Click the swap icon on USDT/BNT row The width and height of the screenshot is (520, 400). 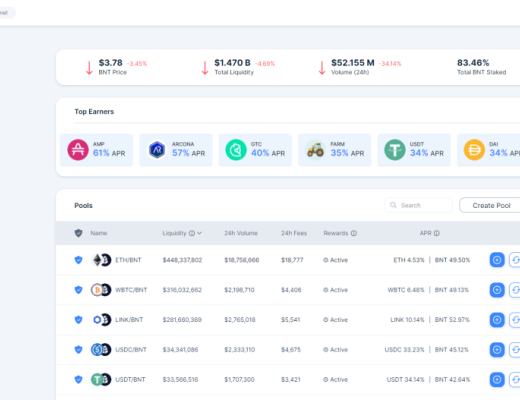pos(515,379)
